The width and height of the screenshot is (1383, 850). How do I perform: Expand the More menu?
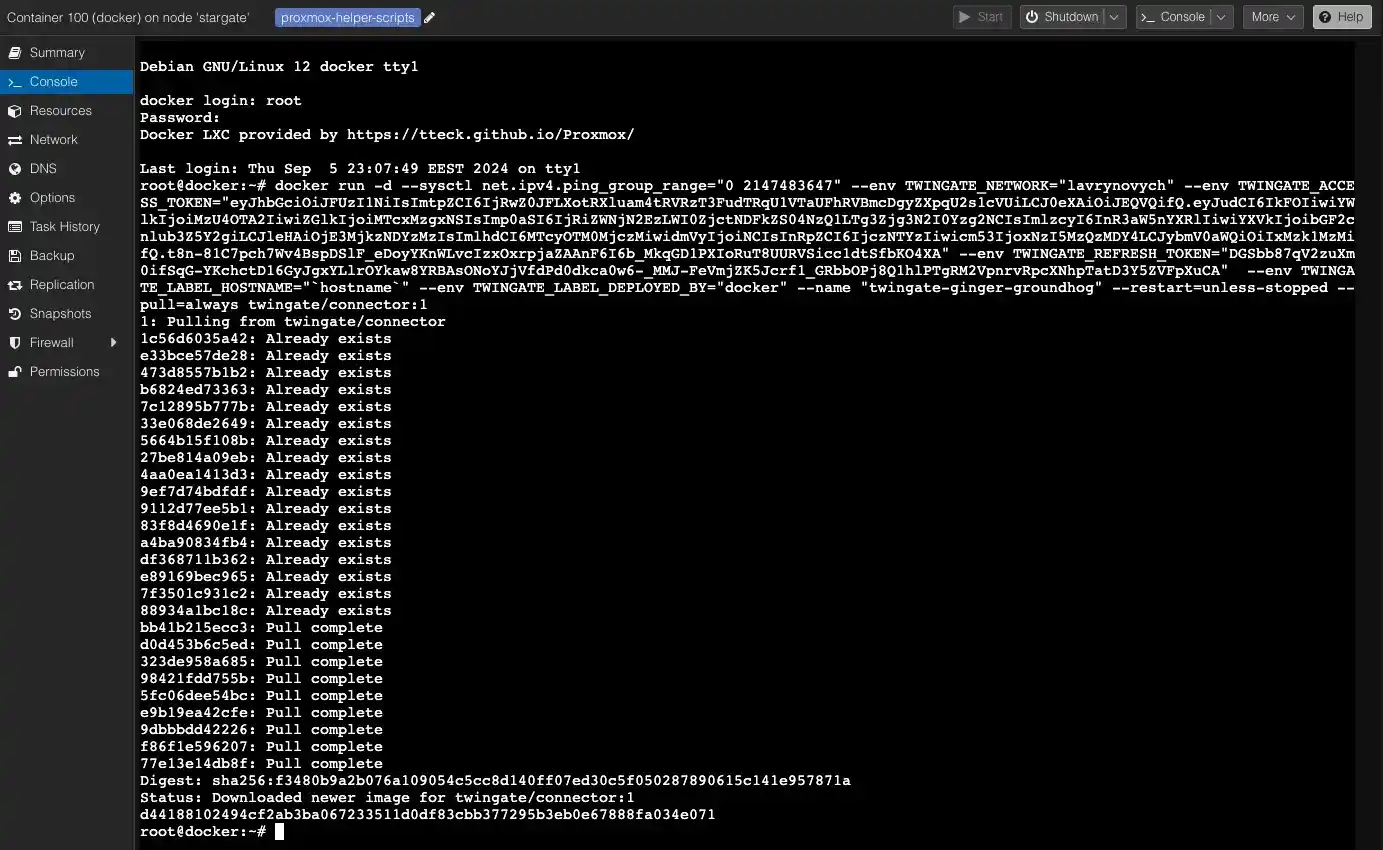[1272, 16]
